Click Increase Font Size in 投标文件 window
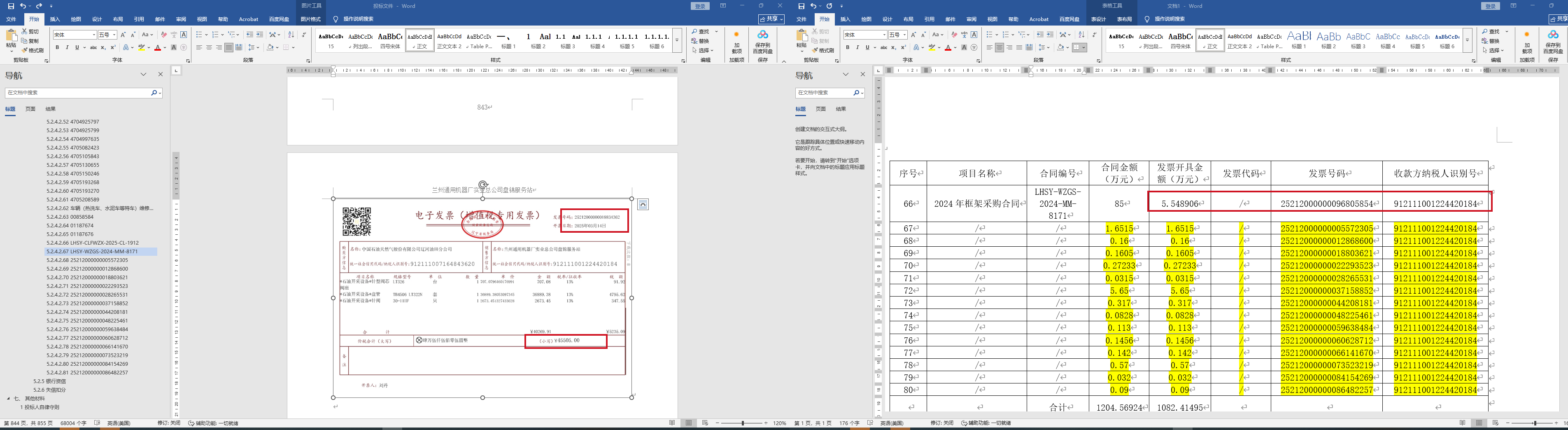The image size is (1568, 430). tap(123, 35)
